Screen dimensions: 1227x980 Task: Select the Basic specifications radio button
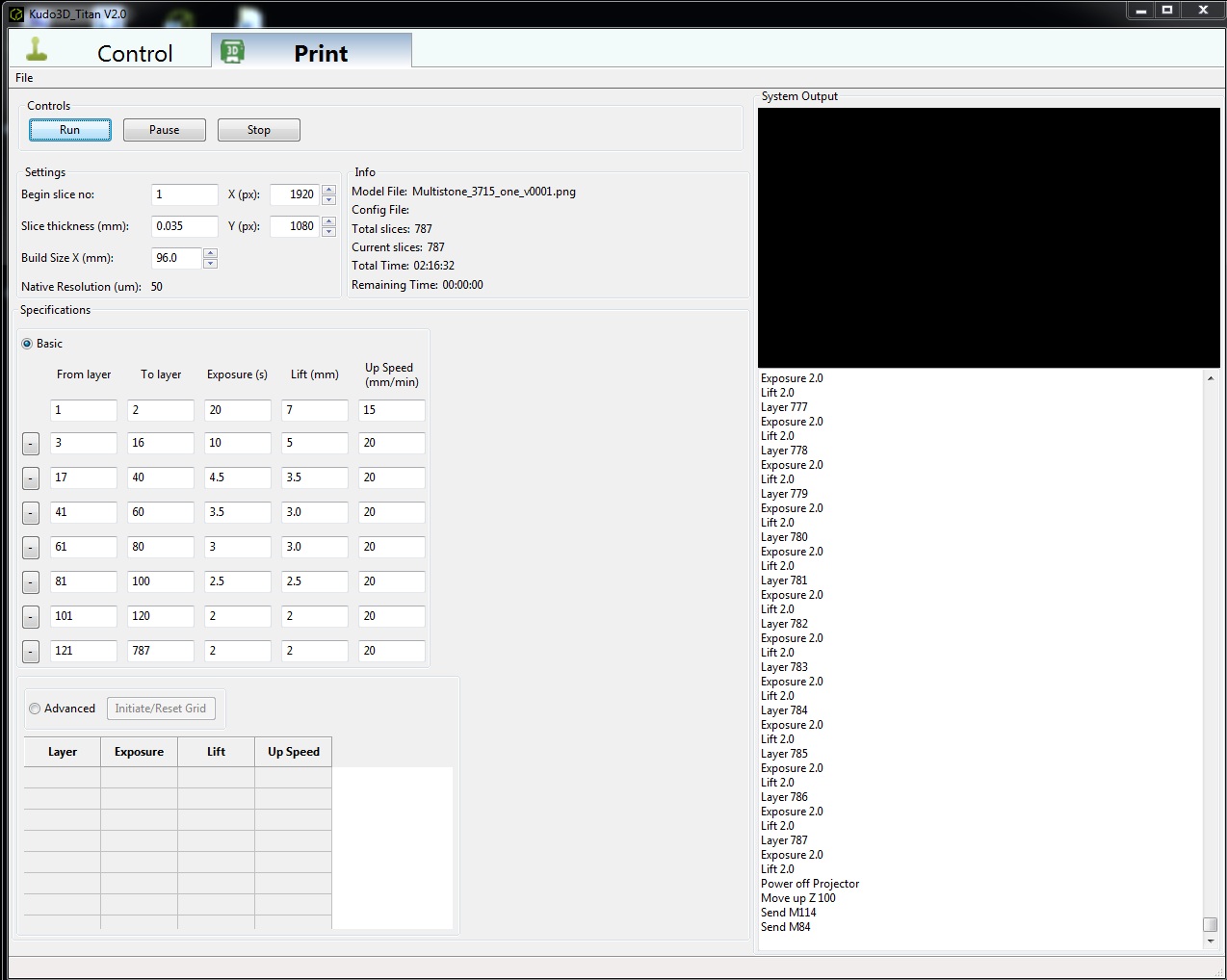(27, 344)
